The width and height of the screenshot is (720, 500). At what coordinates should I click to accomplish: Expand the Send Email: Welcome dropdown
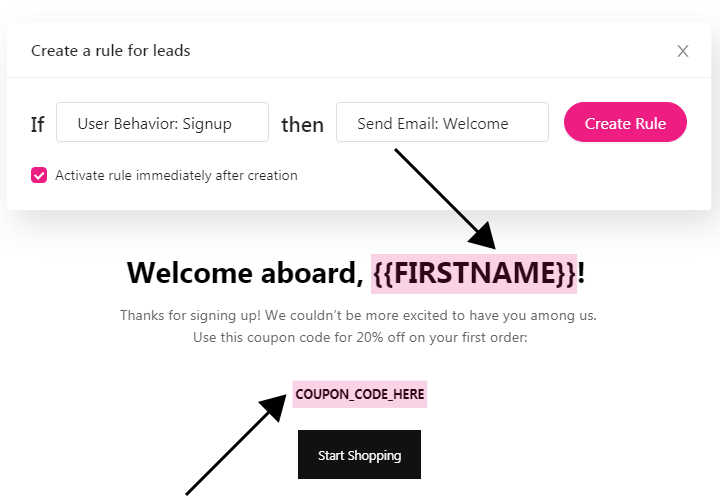[442, 123]
